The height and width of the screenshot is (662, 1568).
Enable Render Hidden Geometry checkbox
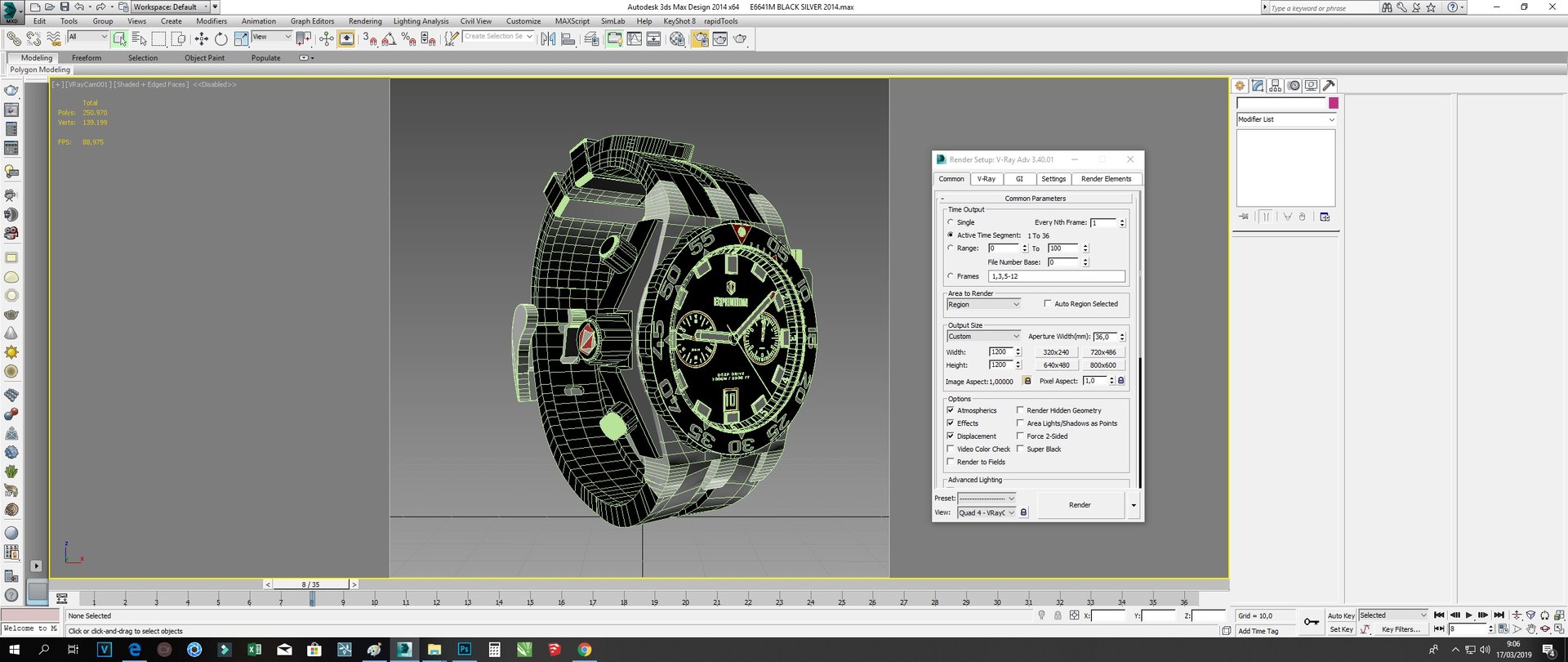1020,410
